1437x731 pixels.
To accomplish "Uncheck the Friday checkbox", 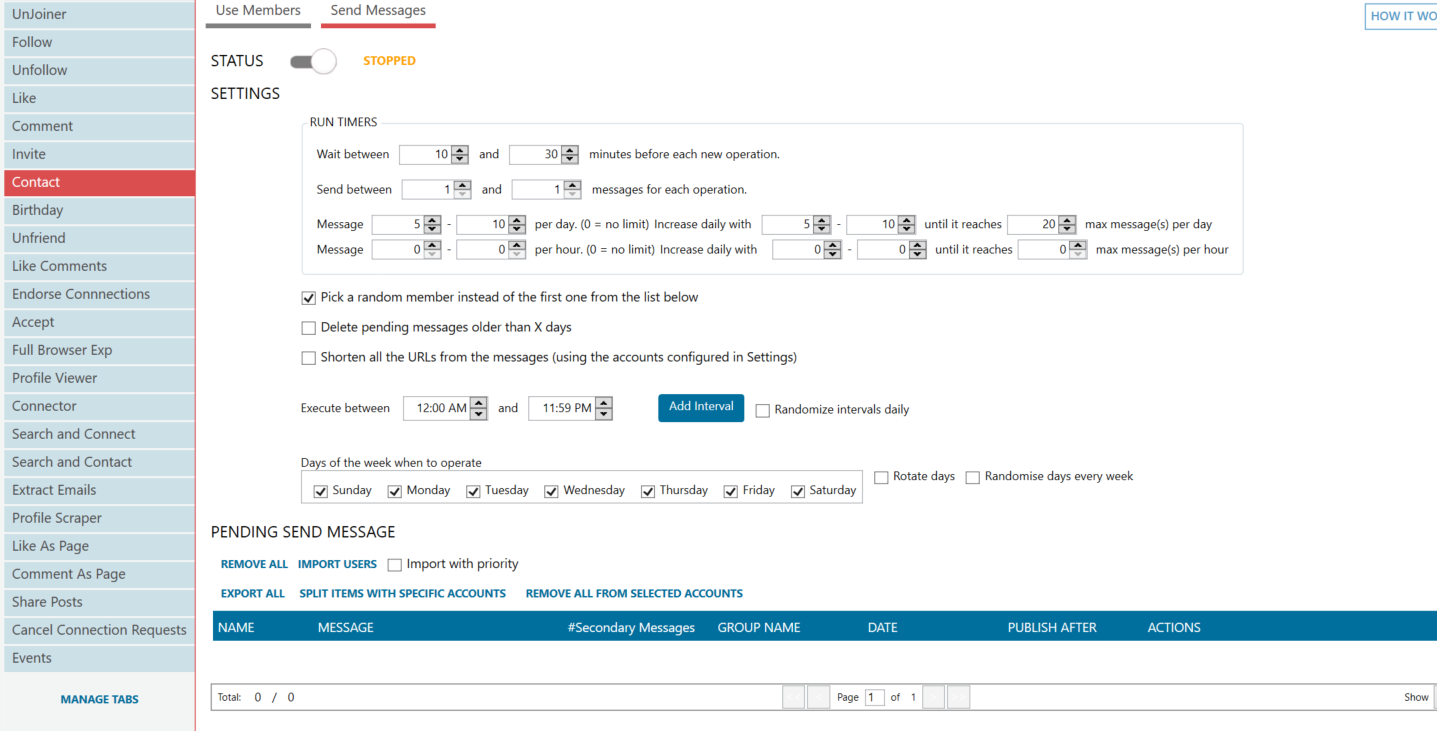I will coord(730,491).
